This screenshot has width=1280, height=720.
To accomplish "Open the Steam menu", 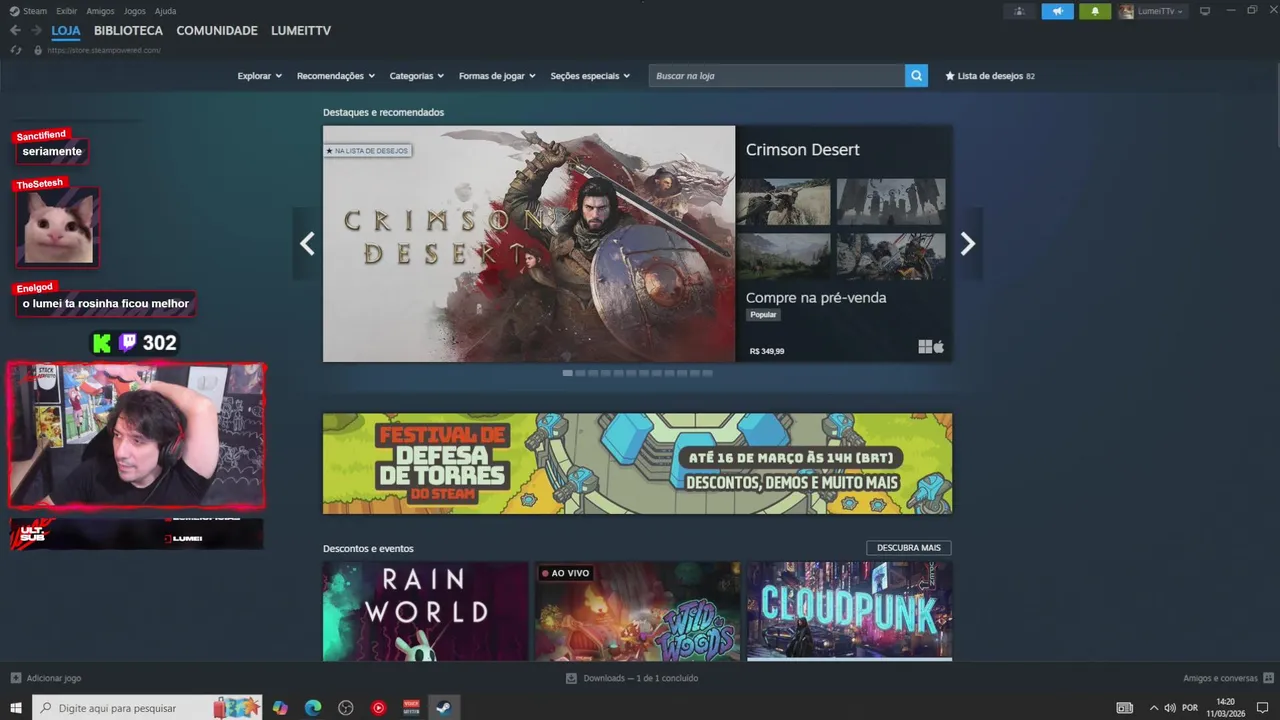I will [35, 11].
